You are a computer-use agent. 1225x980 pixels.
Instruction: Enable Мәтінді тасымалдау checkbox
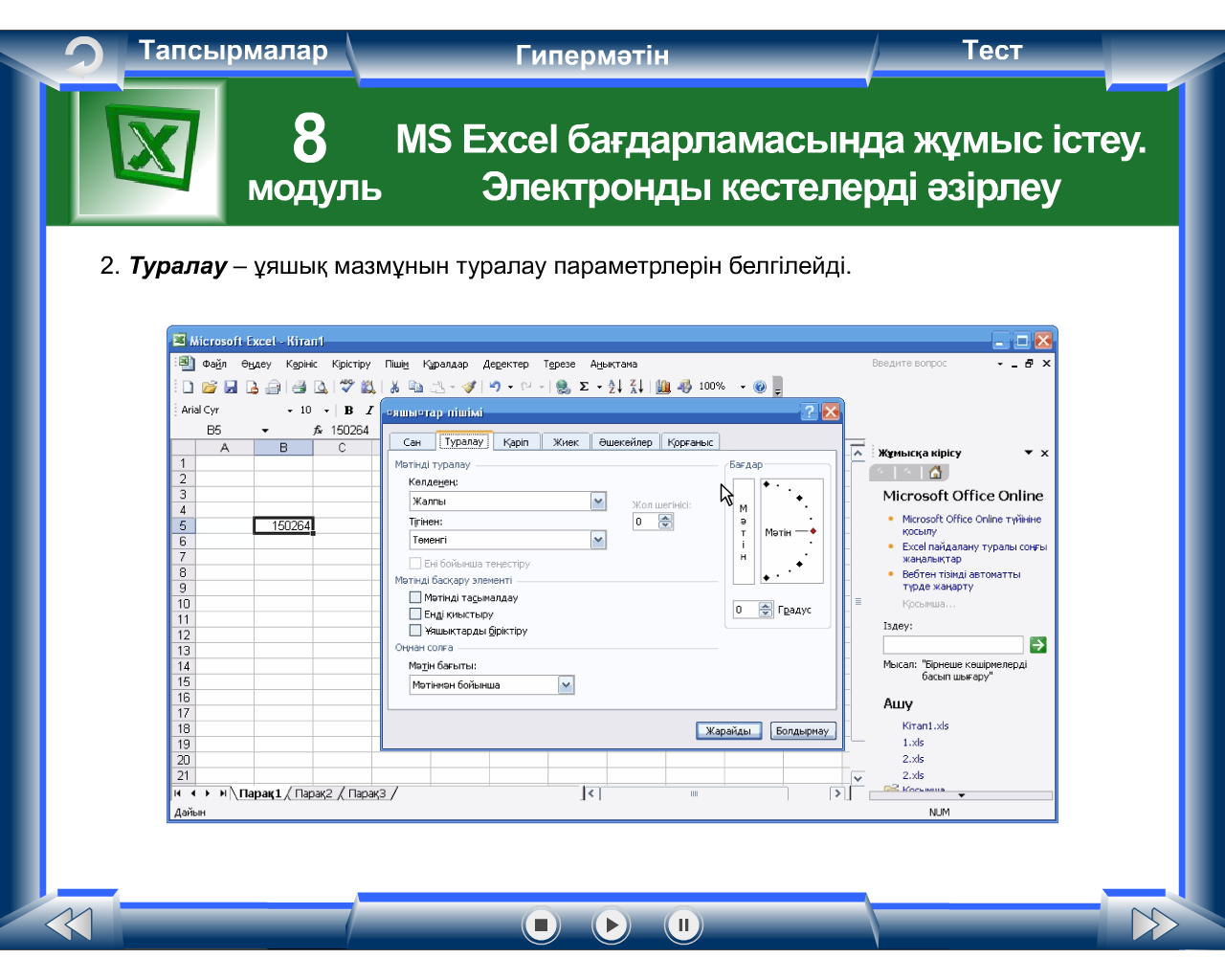coord(415,597)
